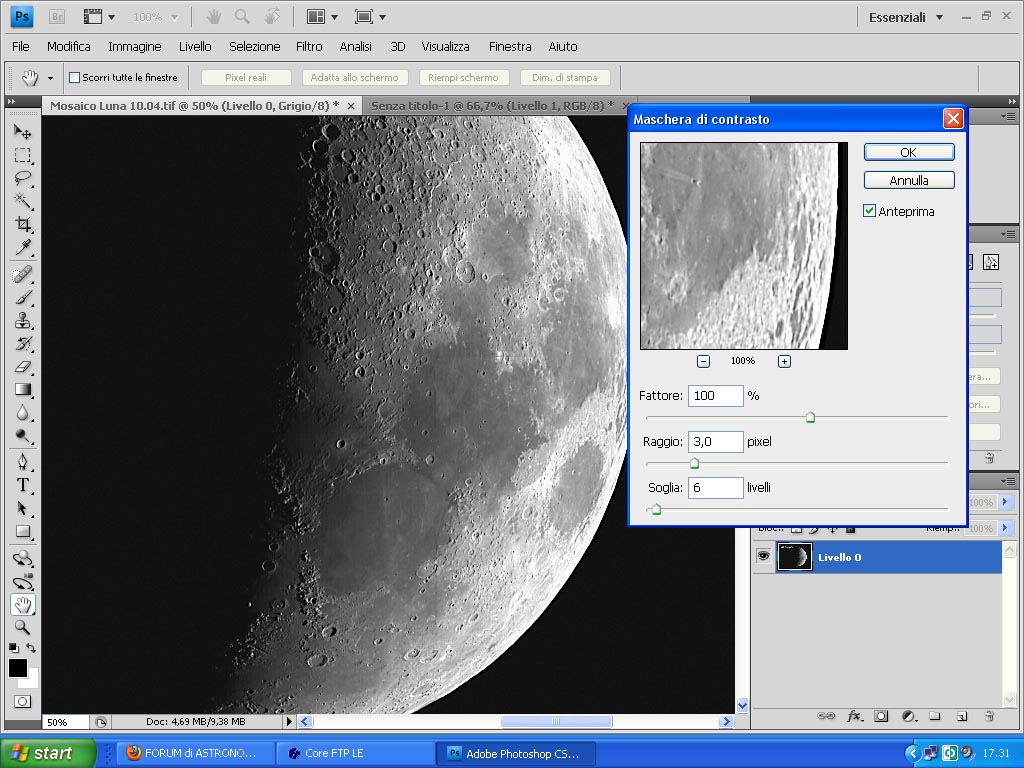Open Essenziali workspace dropdown
Viewport: 1024px width, 768px height.
pyautogui.click(x=905, y=18)
